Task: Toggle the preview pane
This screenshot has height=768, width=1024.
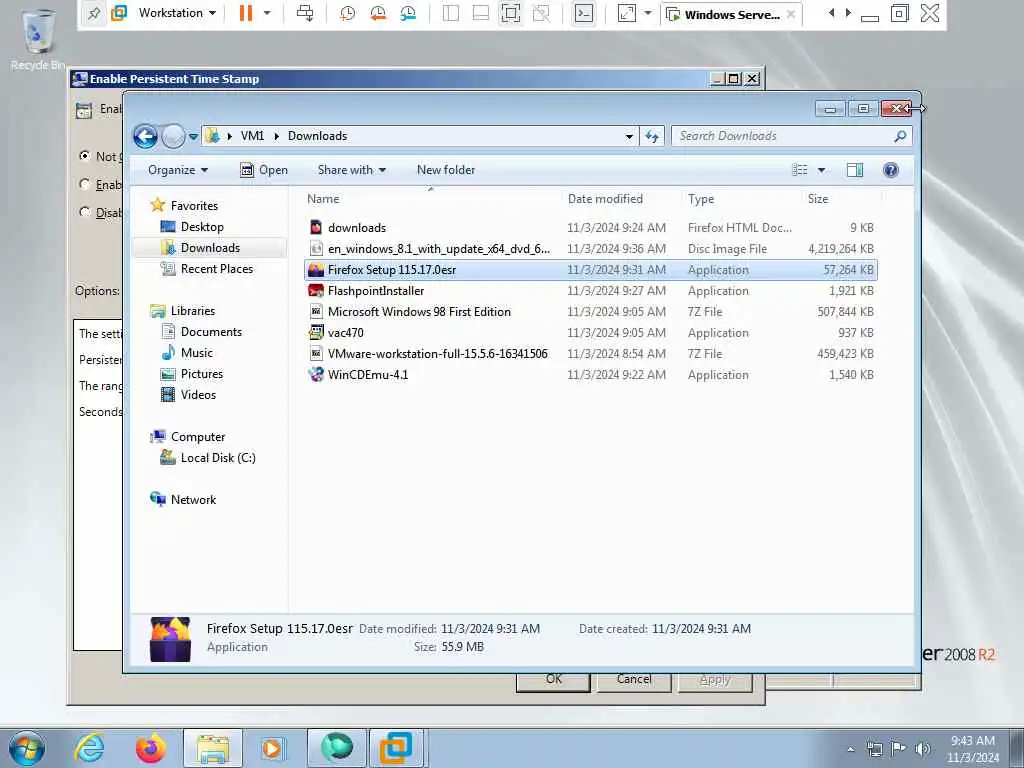Action: coord(855,170)
